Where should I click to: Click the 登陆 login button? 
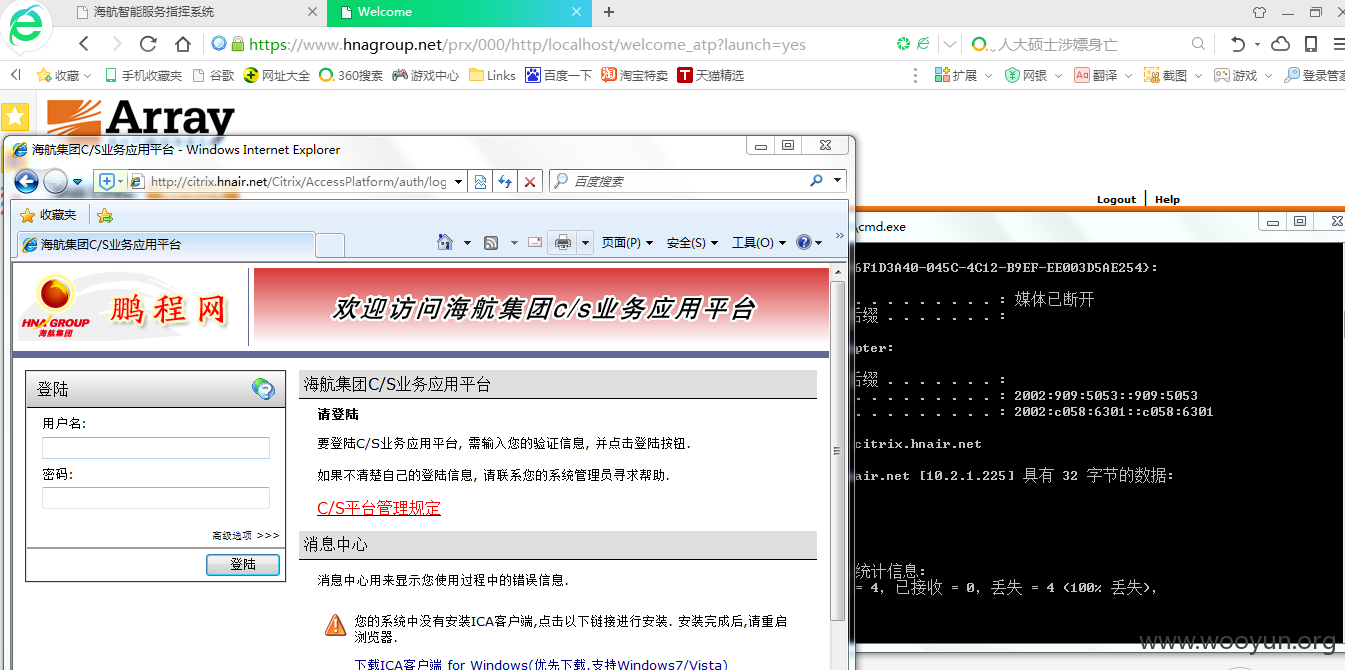[243, 564]
